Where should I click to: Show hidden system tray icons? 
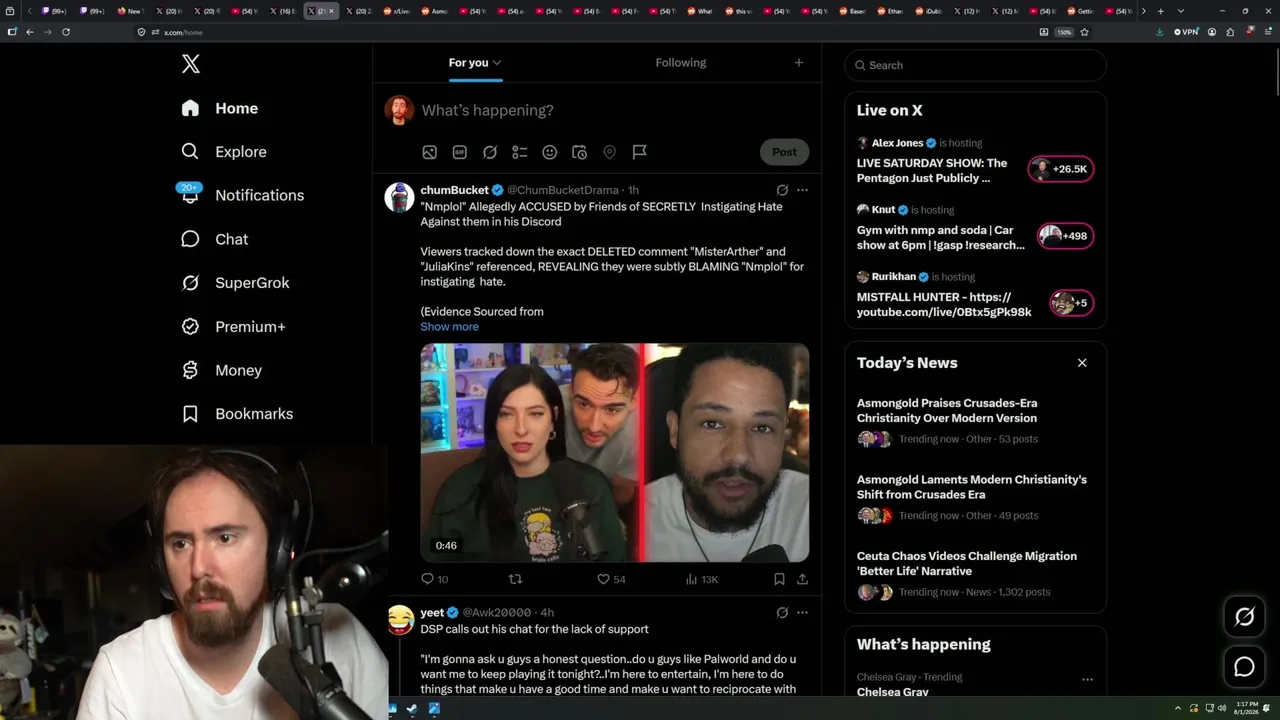coord(1176,709)
